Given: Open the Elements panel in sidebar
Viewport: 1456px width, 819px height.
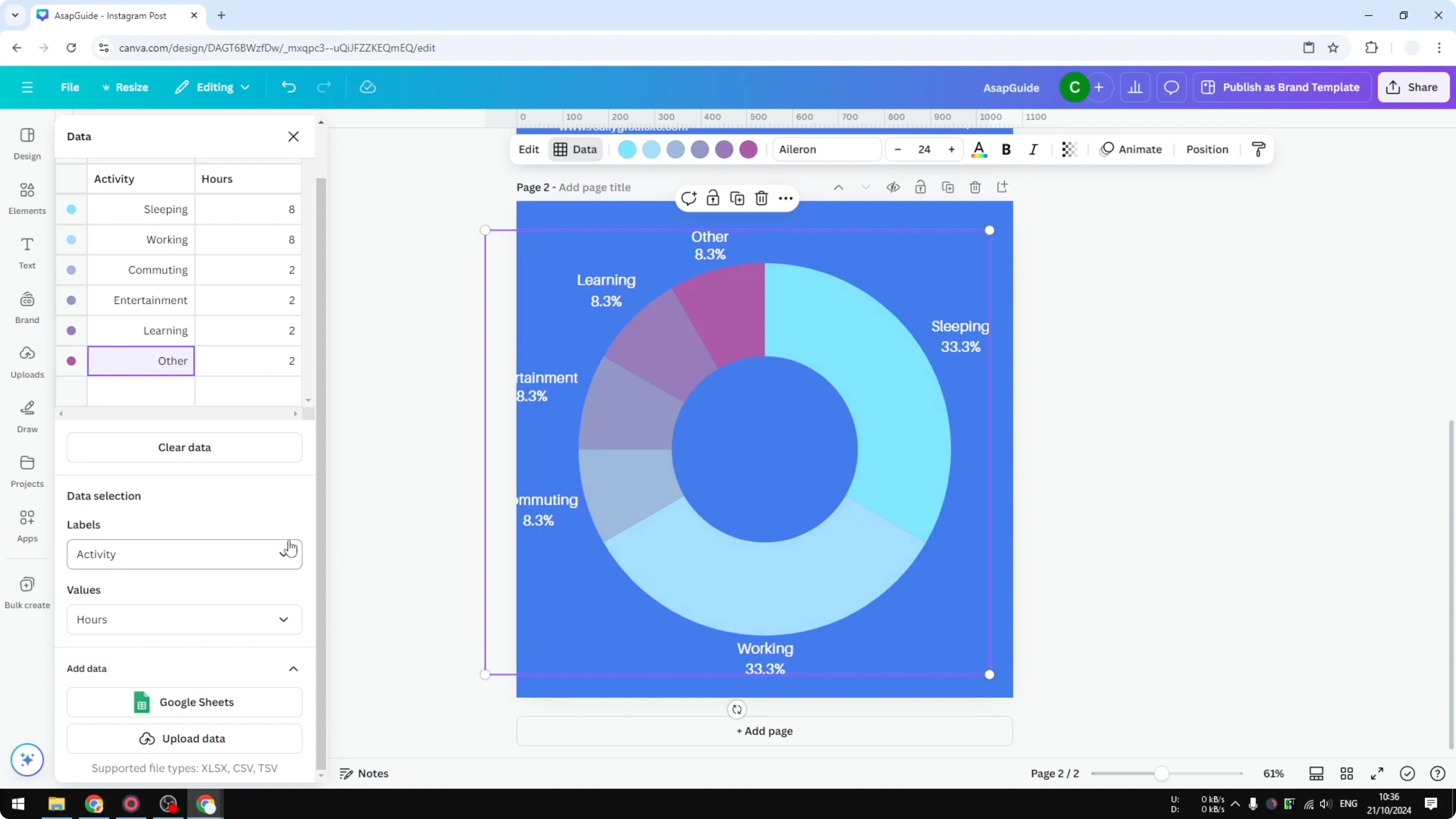Looking at the screenshot, I should click(x=27, y=197).
